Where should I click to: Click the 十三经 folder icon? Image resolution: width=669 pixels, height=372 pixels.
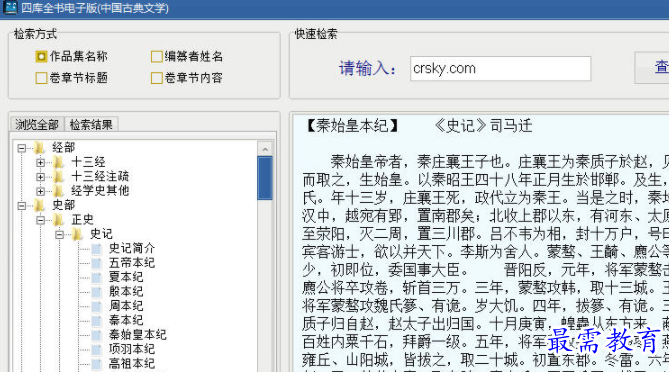click(x=58, y=162)
